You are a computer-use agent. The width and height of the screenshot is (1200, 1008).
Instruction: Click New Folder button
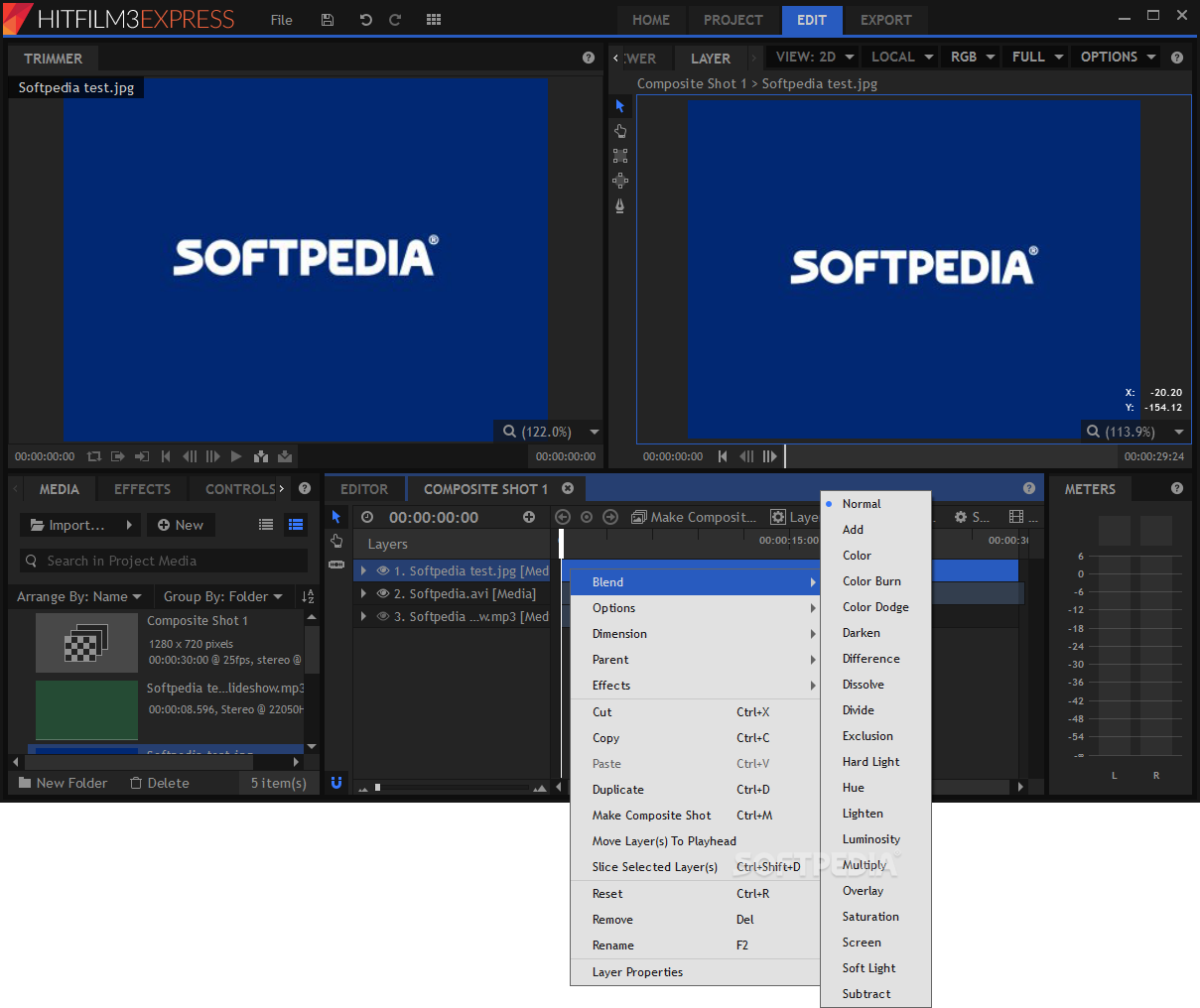(63, 783)
